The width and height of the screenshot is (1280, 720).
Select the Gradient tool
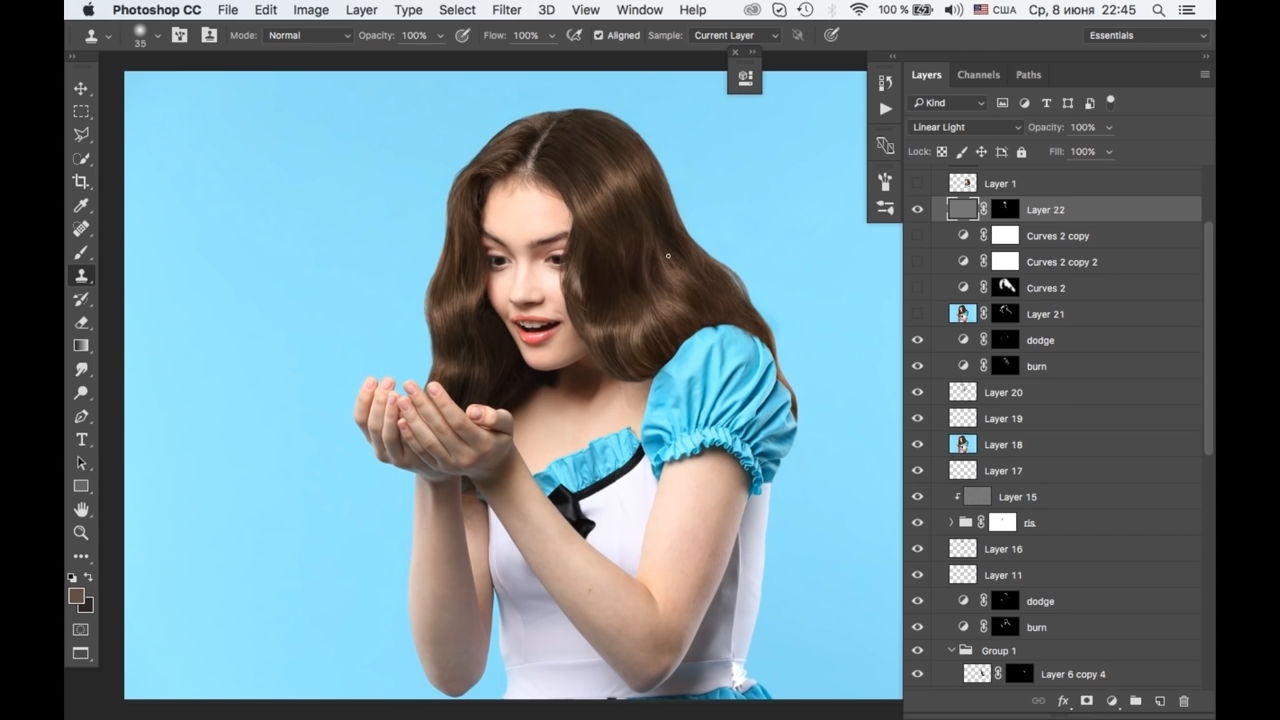pyautogui.click(x=81, y=346)
